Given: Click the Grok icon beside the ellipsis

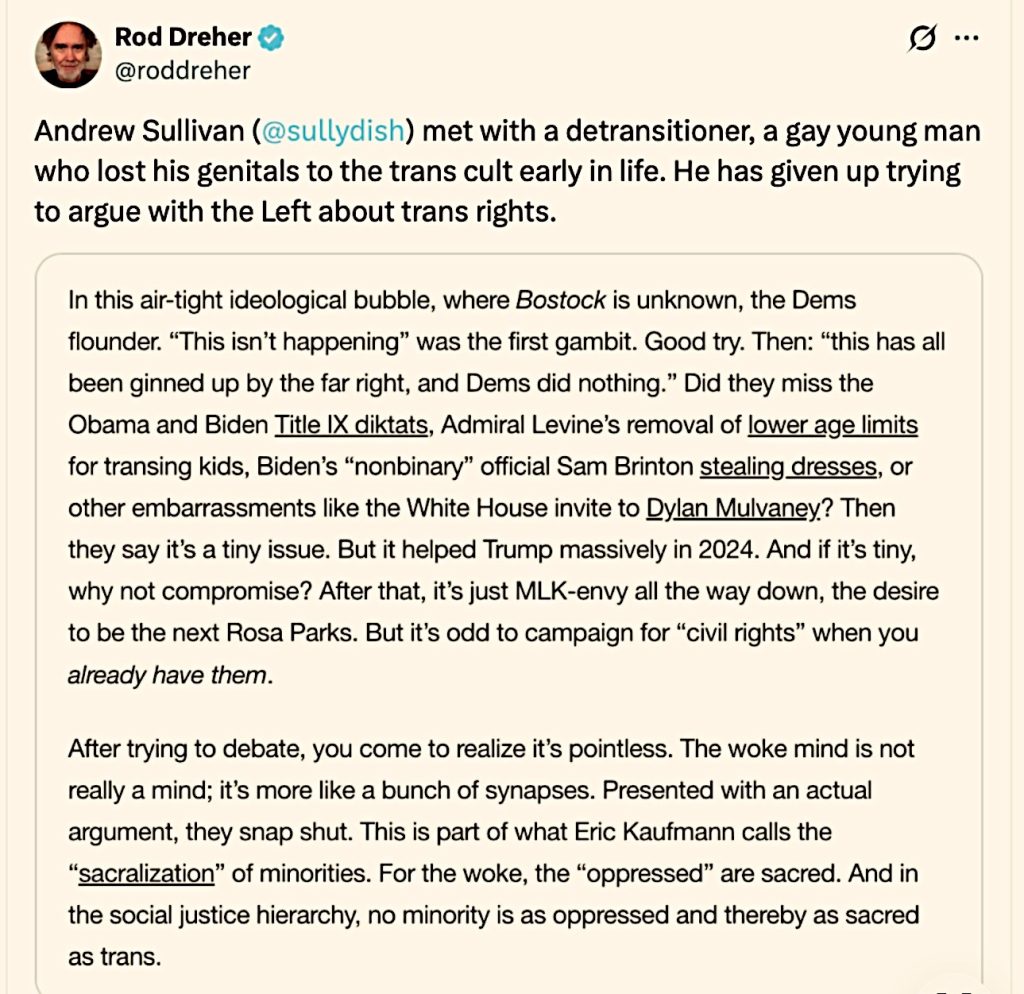Looking at the screenshot, I should (921, 40).
